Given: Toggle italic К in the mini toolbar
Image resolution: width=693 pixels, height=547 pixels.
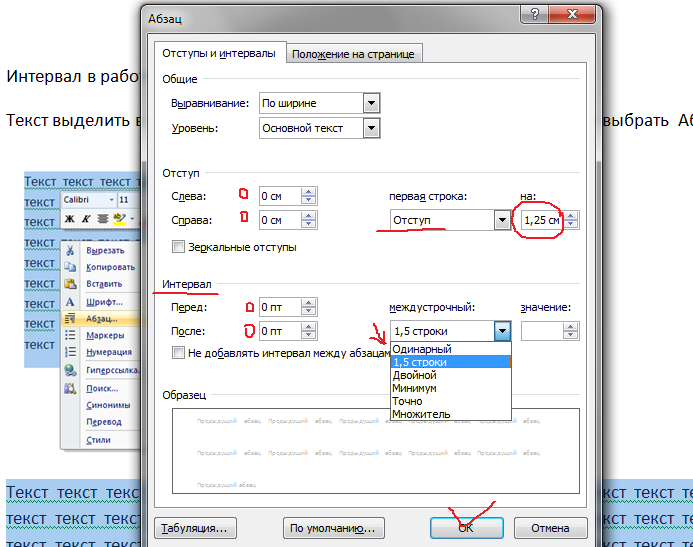Looking at the screenshot, I should coord(86,218).
